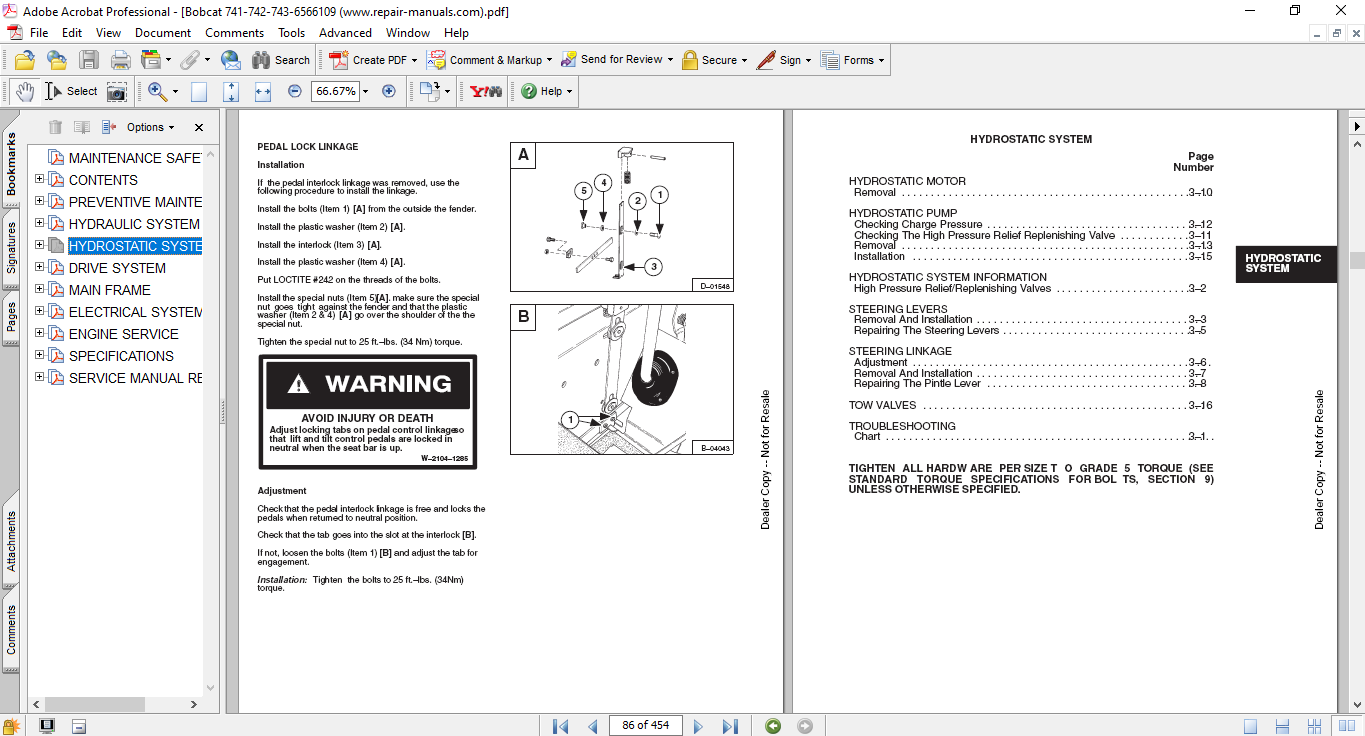Open the Tools menu
Screen dimensions: 1365x736
click(292, 33)
